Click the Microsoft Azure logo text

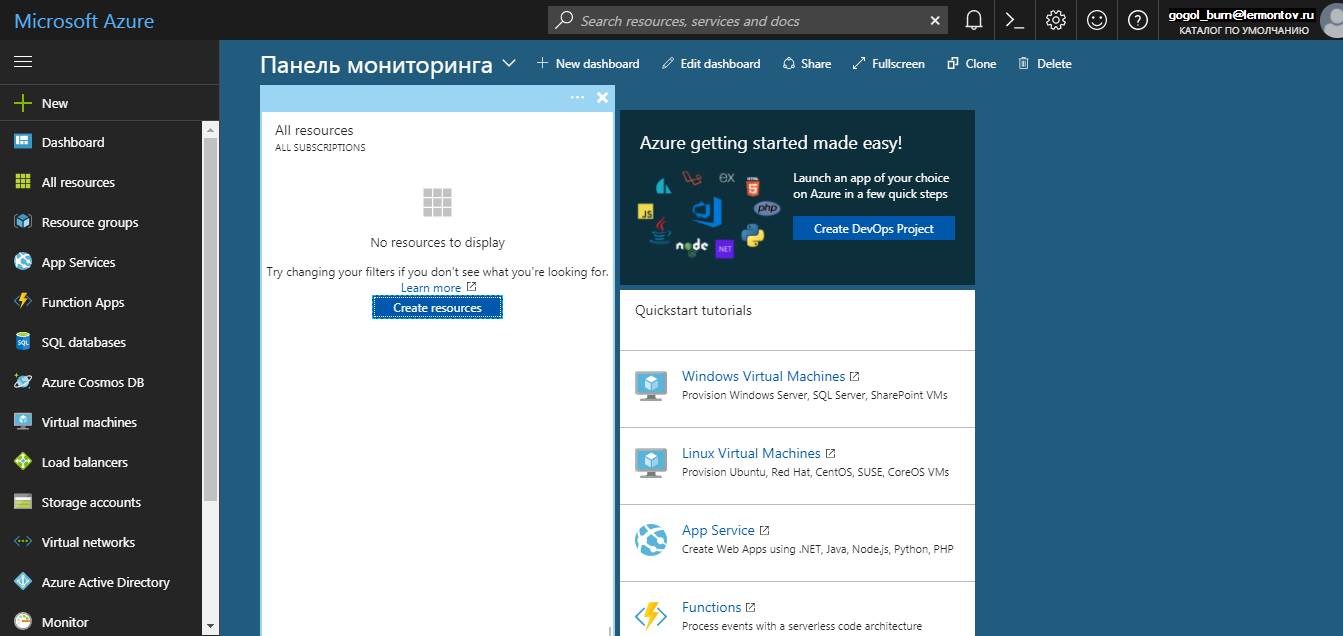(x=84, y=20)
